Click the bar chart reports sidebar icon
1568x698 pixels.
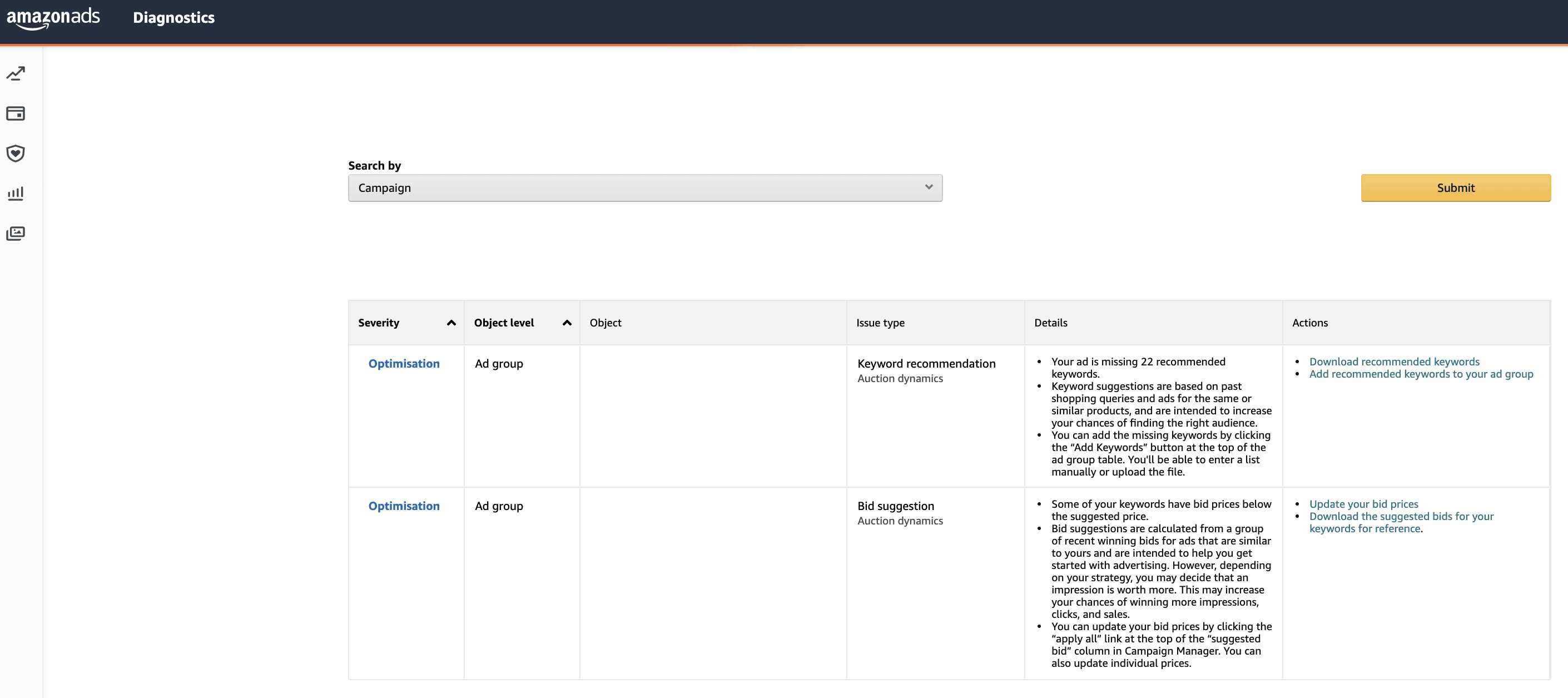point(16,194)
